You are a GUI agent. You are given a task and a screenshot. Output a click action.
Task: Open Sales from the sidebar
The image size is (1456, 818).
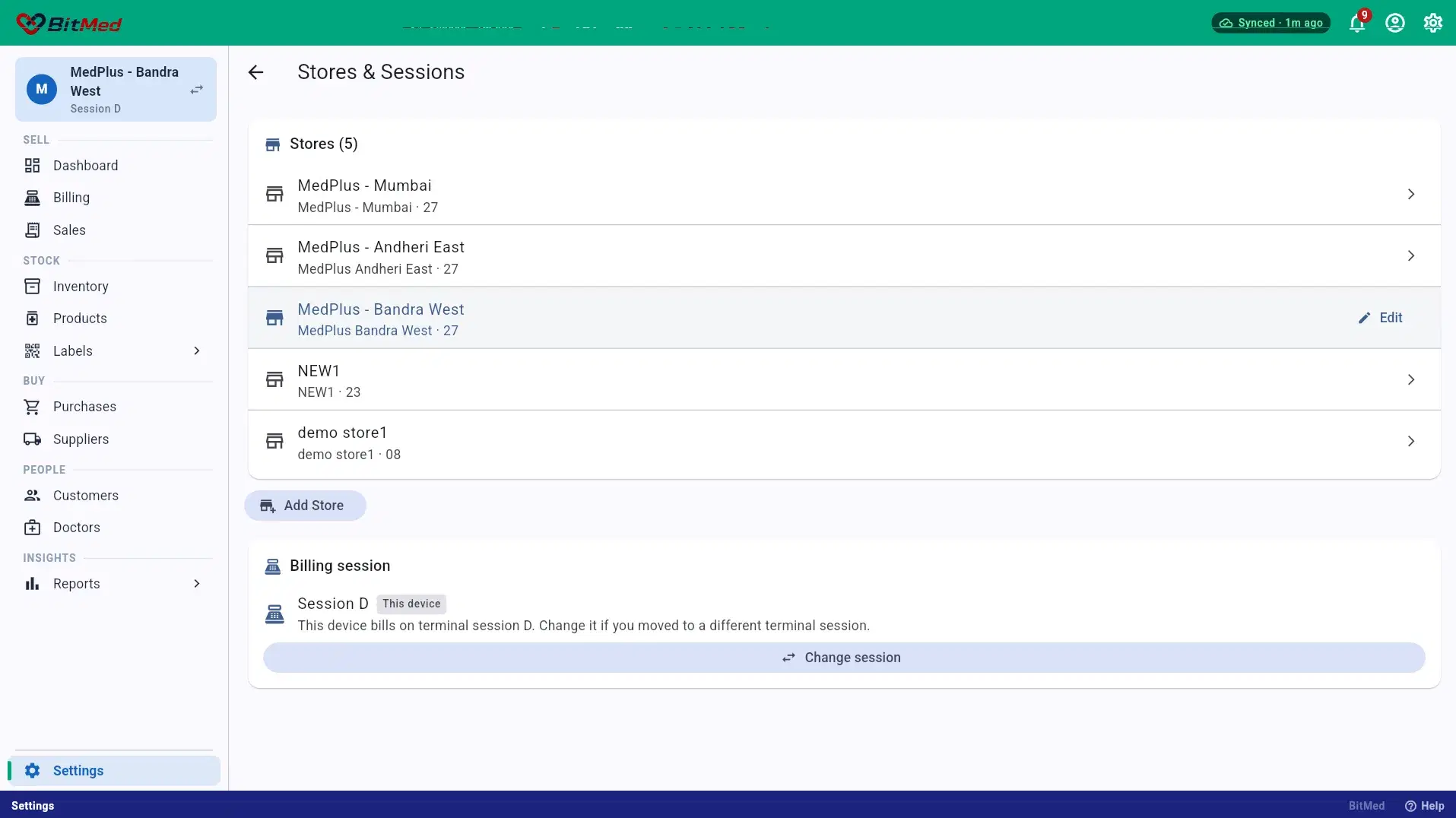tap(114, 230)
